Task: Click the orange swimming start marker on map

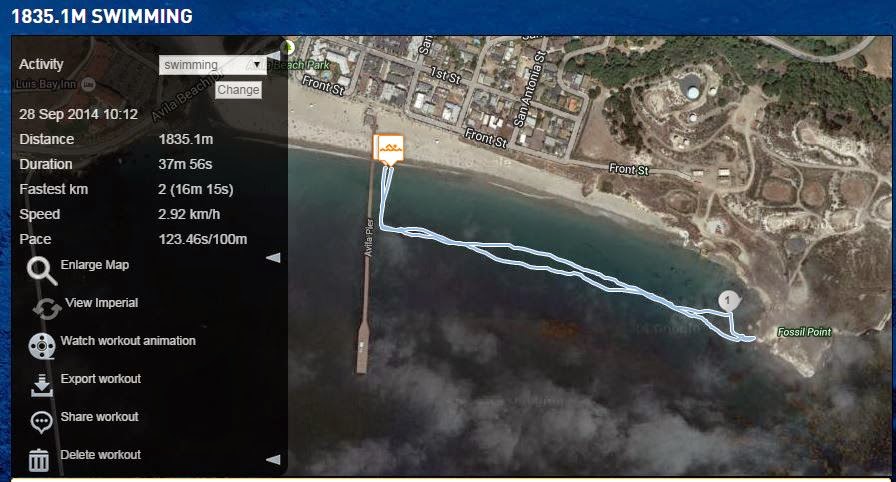Action: (389, 150)
